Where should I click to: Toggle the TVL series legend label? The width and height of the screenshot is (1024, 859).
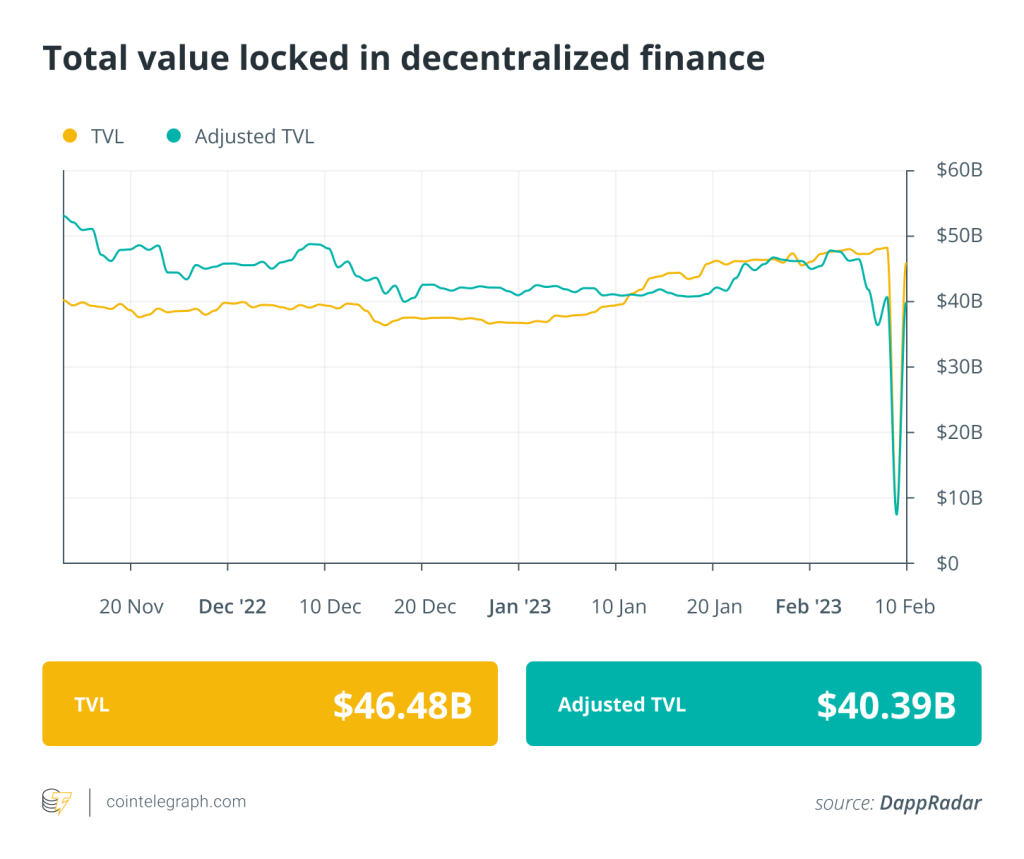pyautogui.click(x=107, y=136)
